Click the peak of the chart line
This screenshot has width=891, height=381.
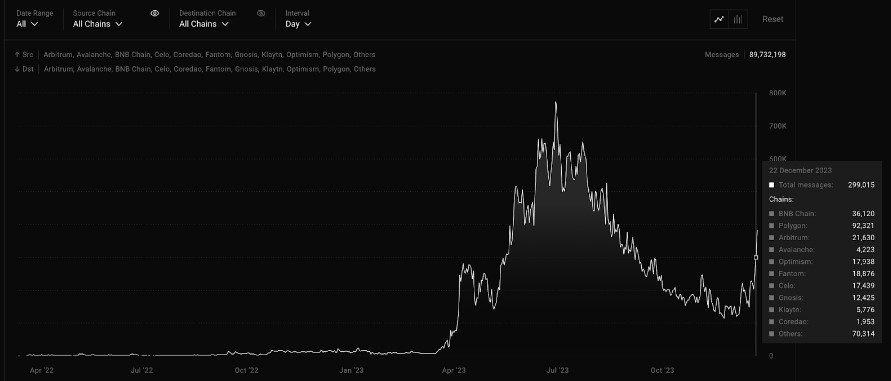(x=555, y=103)
